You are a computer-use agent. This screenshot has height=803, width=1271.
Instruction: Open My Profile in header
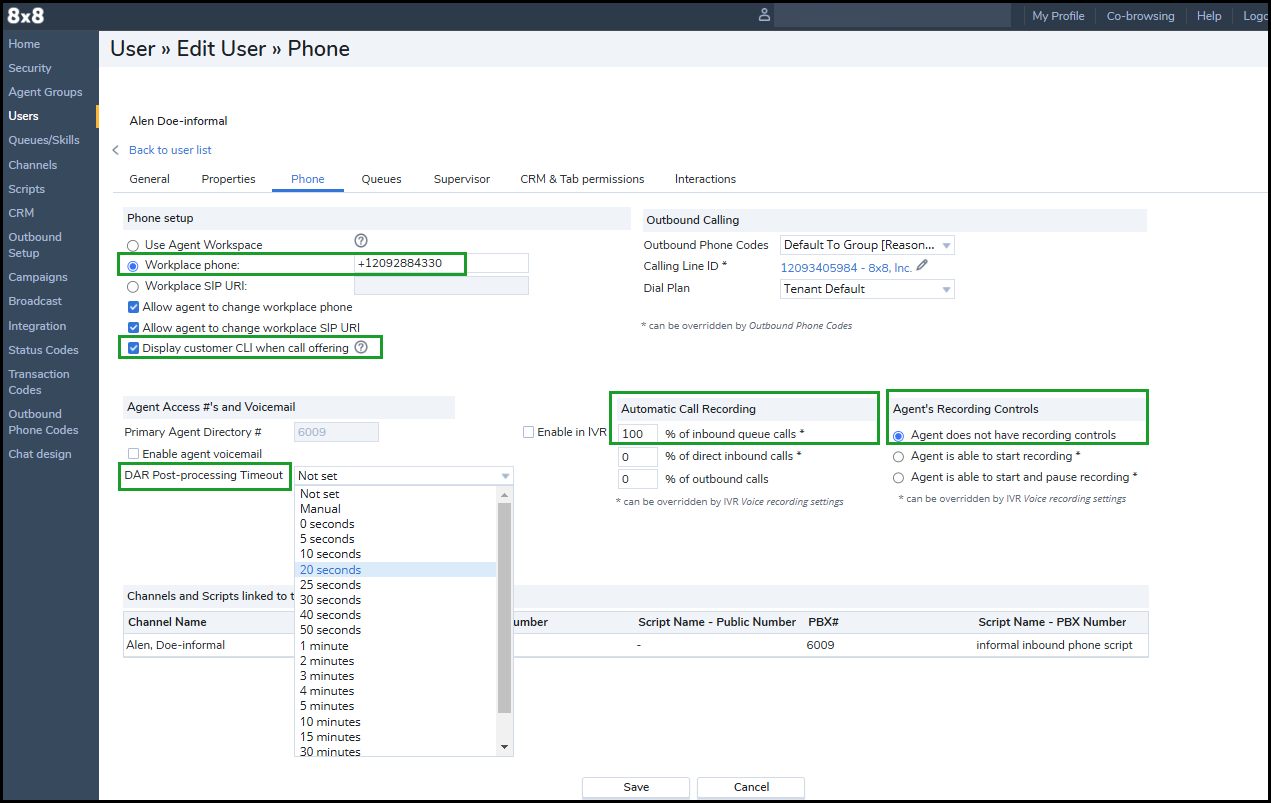1058,16
